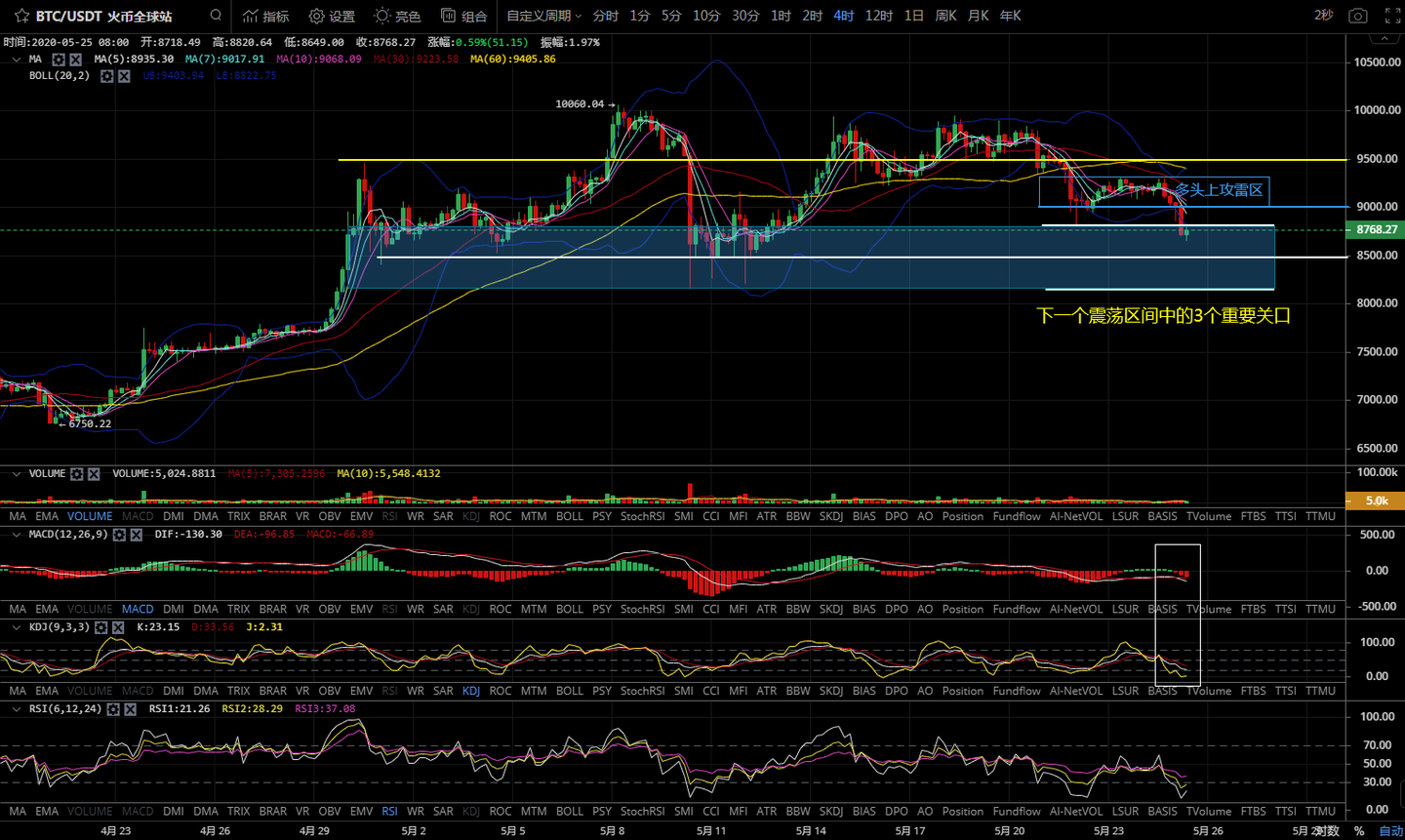Choose BOLL in the VOLUME panel indicator row

570,516
